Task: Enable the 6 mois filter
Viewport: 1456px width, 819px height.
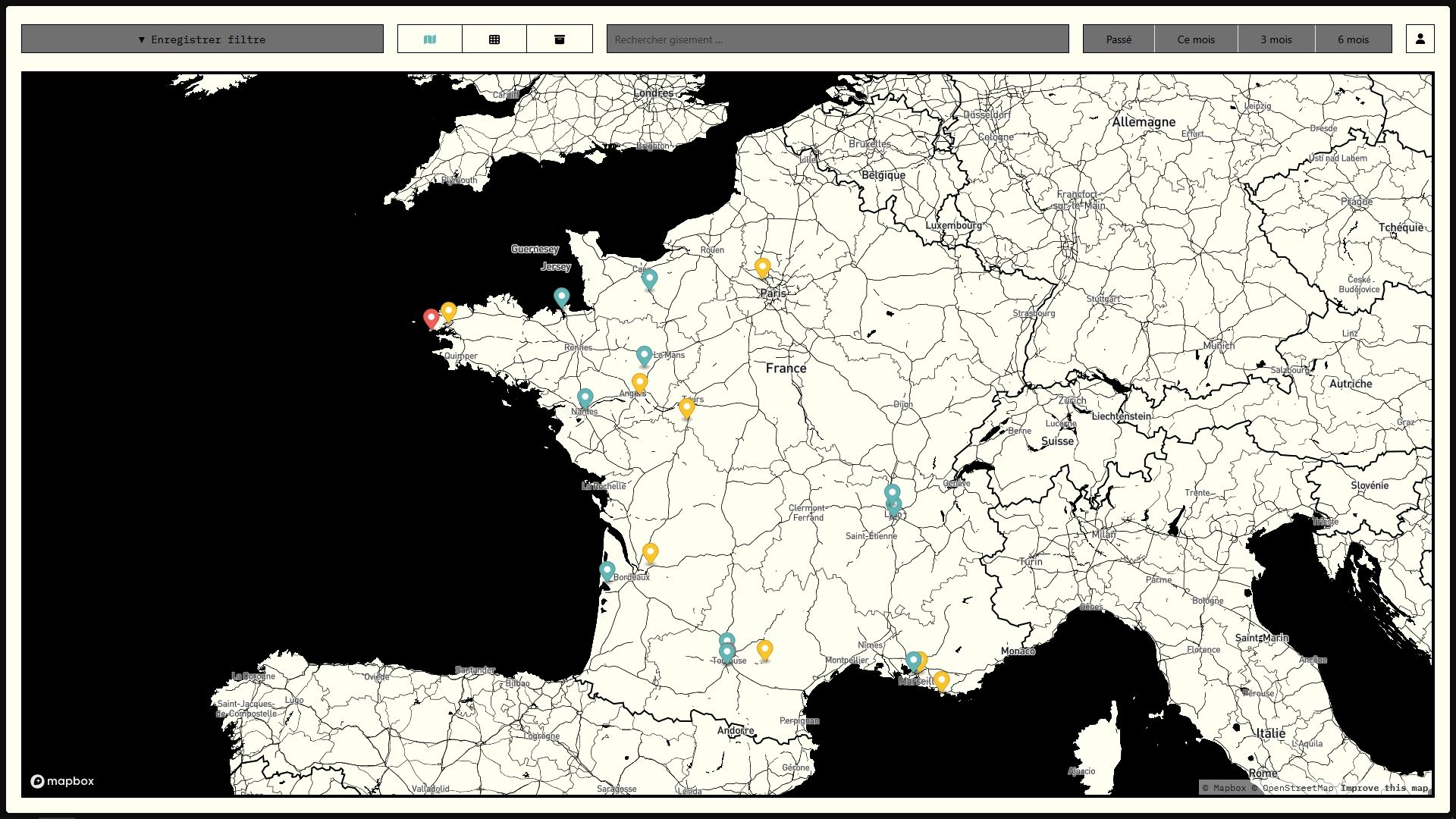Action: click(1354, 39)
